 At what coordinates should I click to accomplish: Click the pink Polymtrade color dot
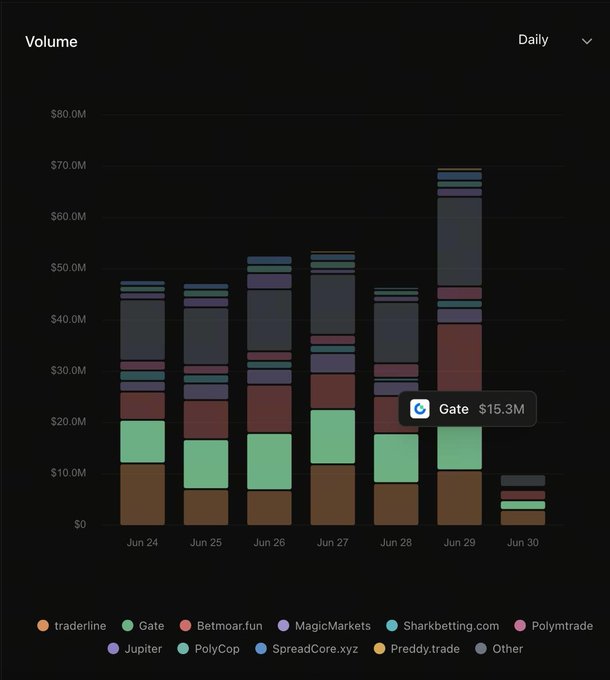click(520, 625)
